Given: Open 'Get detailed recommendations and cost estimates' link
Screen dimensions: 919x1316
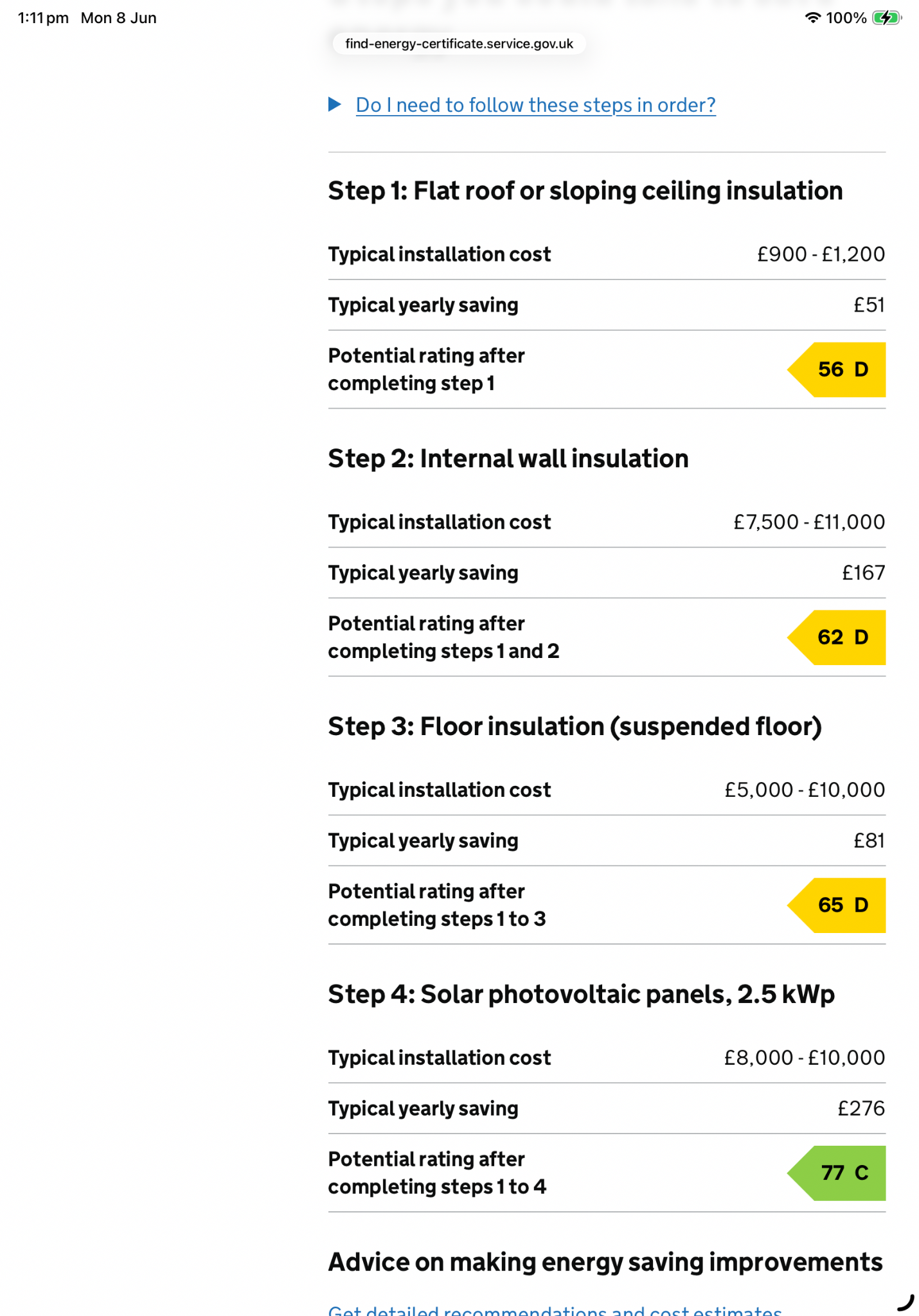Looking at the screenshot, I should click(555, 1310).
